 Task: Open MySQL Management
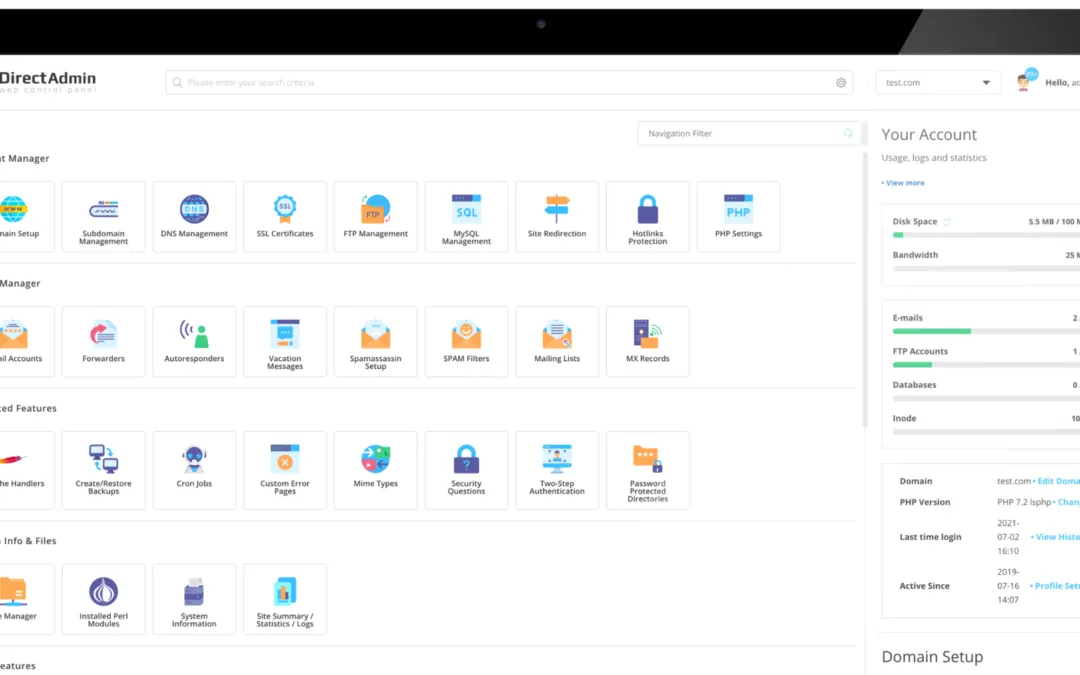(x=466, y=216)
